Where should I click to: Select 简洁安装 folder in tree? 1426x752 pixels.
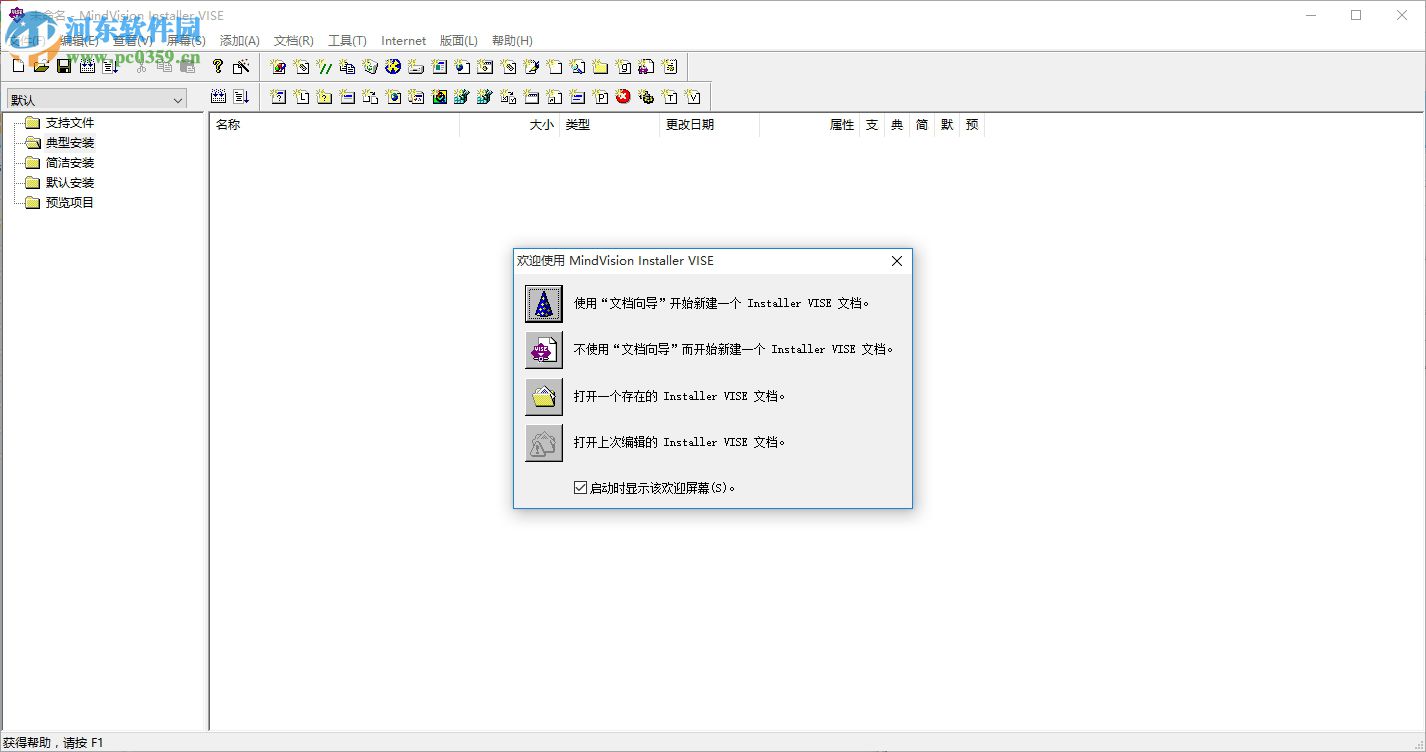click(x=70, y=163)
